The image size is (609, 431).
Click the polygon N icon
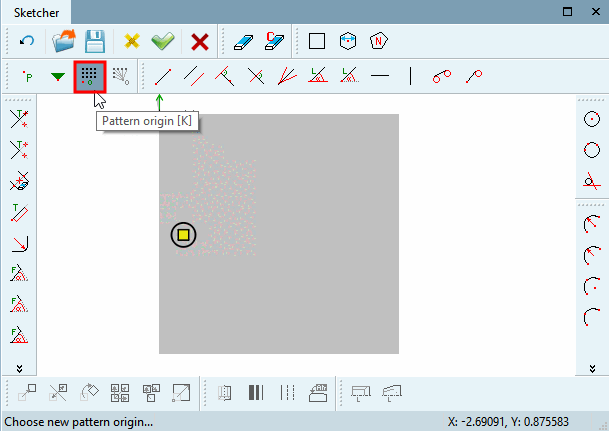click(379, 41)
